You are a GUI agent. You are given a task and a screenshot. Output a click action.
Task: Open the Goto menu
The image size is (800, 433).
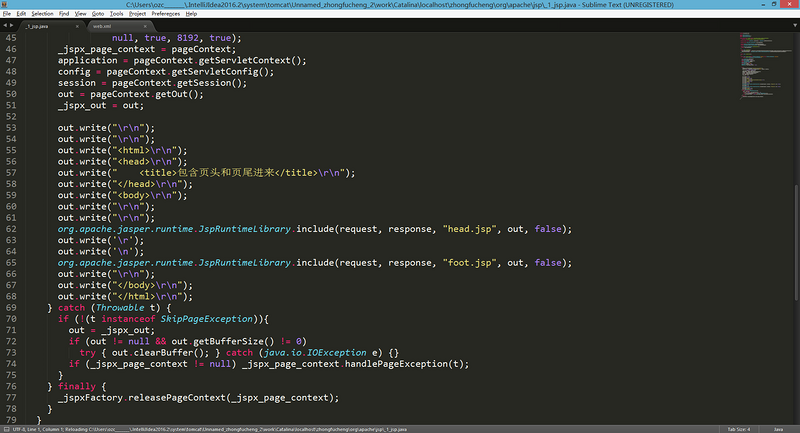[x=97, y=14]
